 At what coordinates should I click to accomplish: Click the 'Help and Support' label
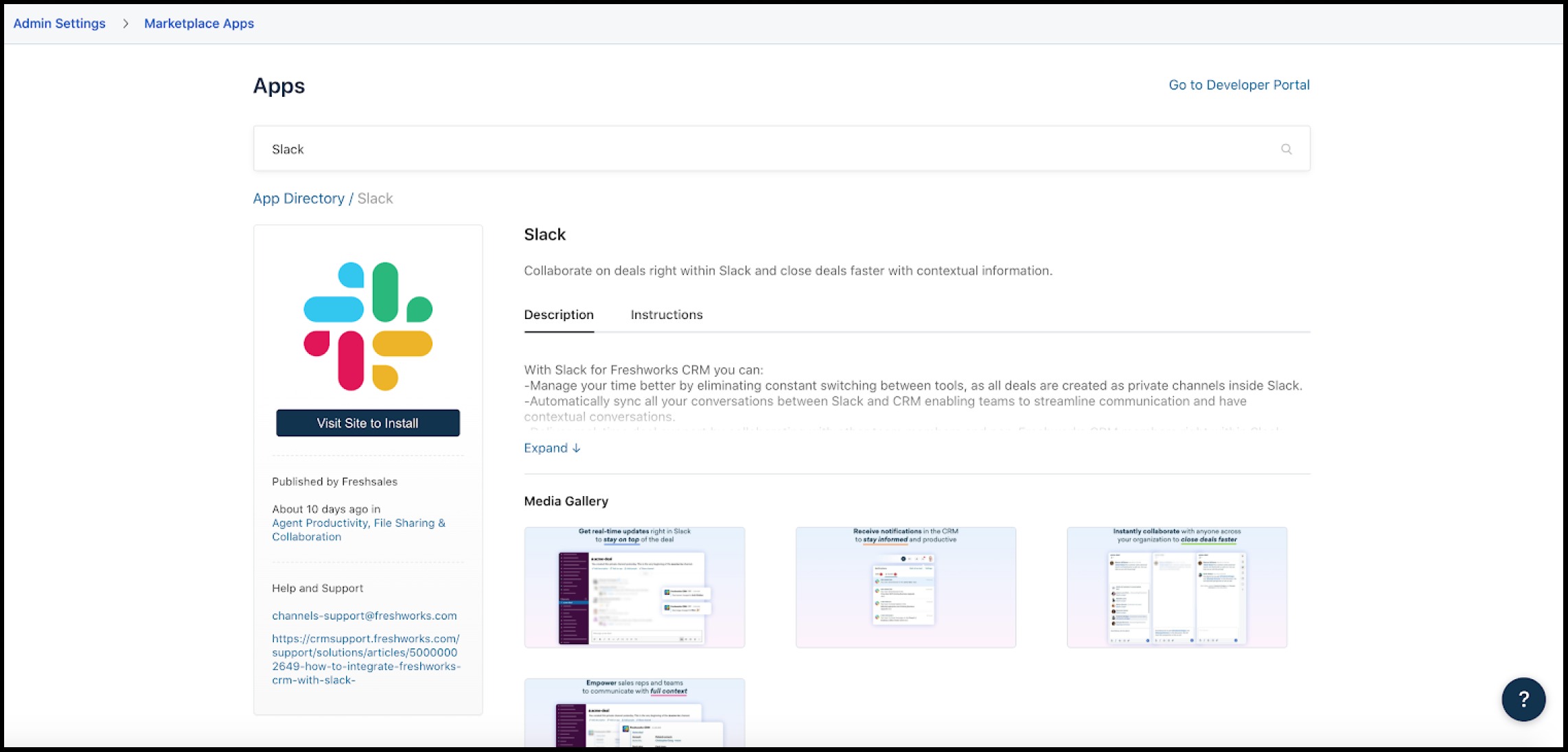[317, 588]
